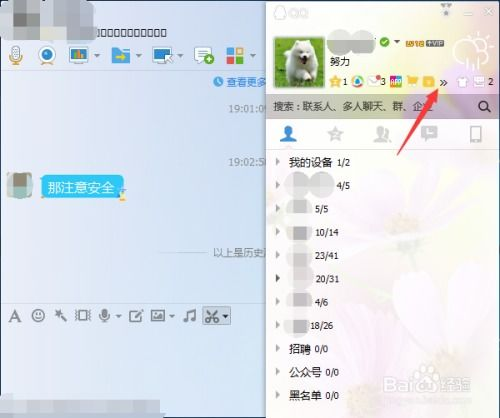Activate the scissors screenshot tool
The image size is (500, 418).
[212, 316]
